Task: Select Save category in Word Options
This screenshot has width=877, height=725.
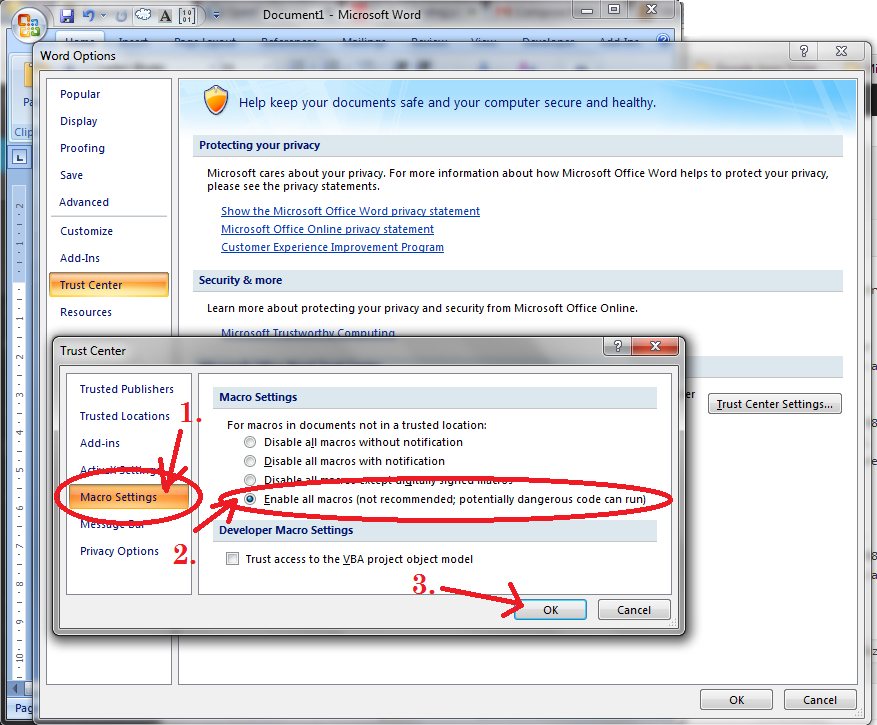Action: coord(71,175)
